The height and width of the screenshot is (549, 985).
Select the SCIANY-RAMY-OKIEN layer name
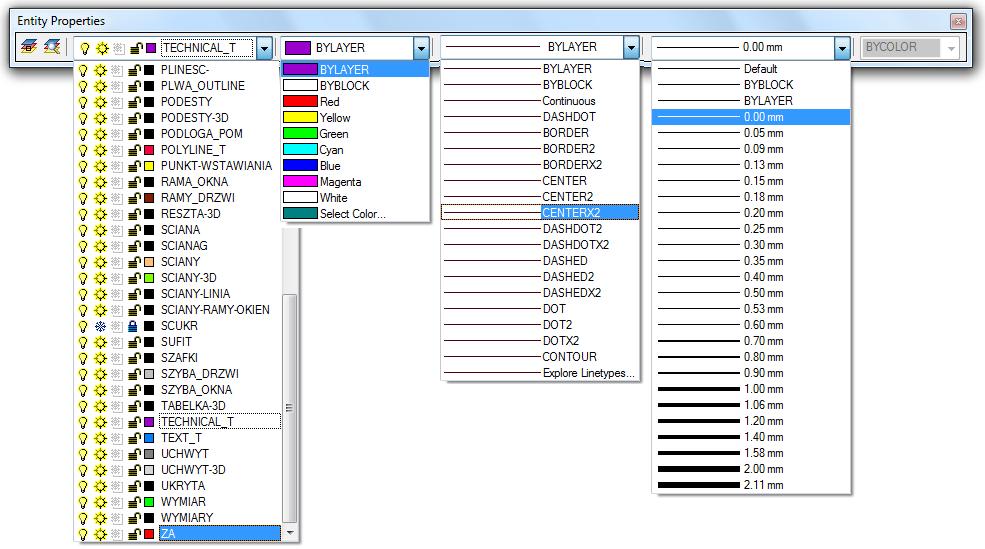tap(215, 310)
